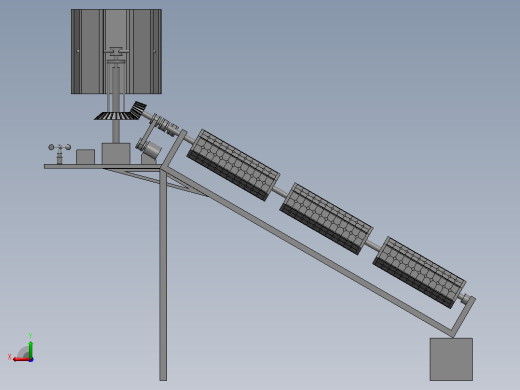
Task: Select the uppermost brush roller
Action: point(233,165)
